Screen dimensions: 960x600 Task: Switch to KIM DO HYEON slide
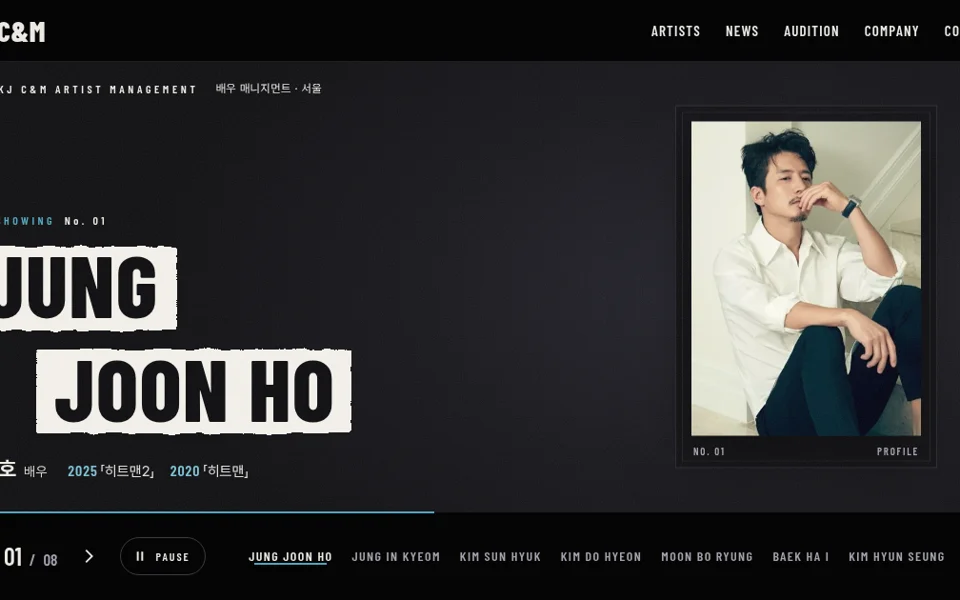click(601, 557)
